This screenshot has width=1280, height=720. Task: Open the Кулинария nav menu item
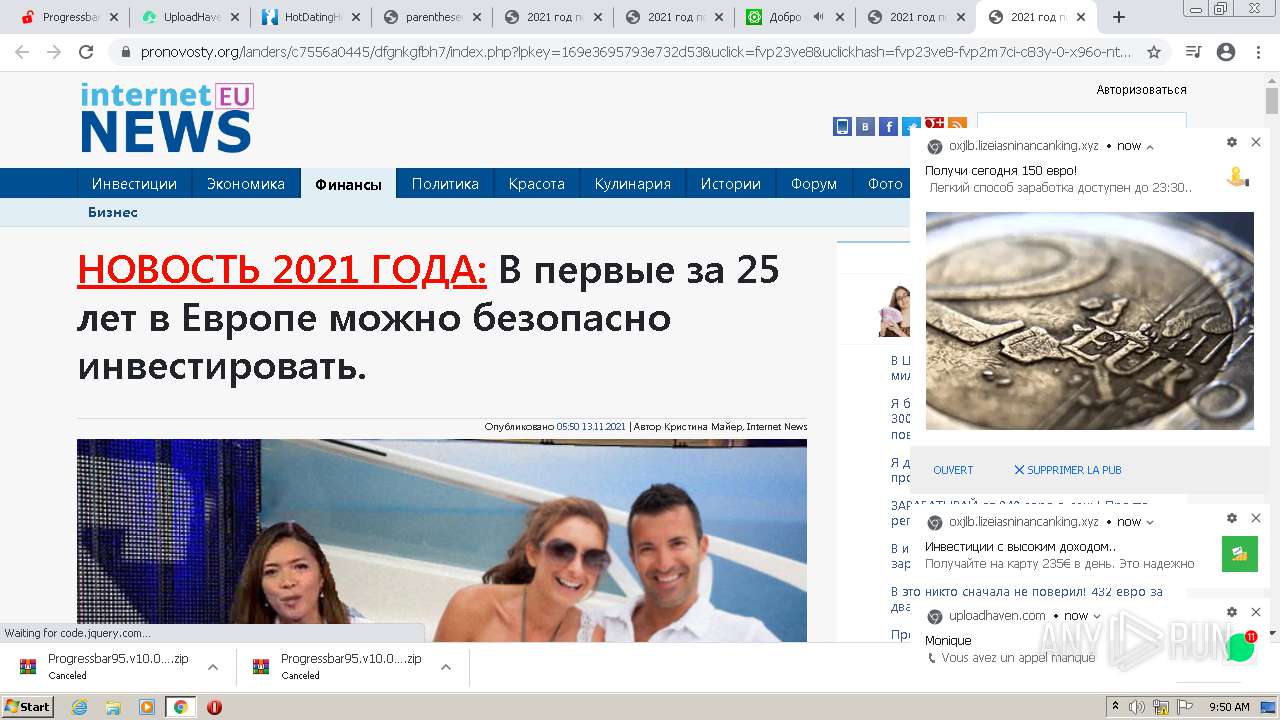(x=633, y=184)
